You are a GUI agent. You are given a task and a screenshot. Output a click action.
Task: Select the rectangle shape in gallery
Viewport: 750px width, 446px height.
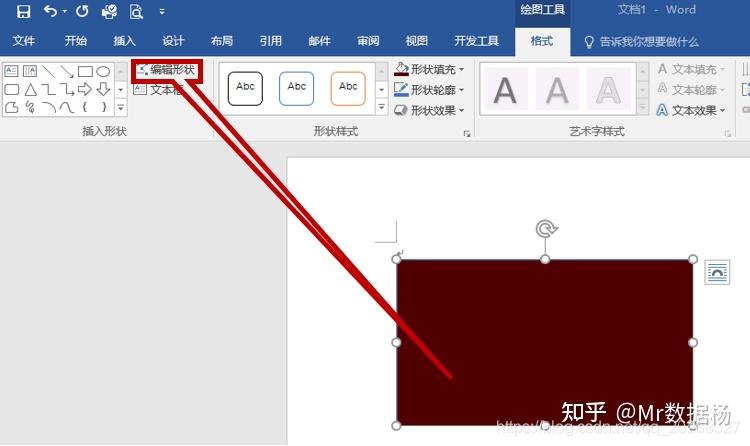point(85,71)
